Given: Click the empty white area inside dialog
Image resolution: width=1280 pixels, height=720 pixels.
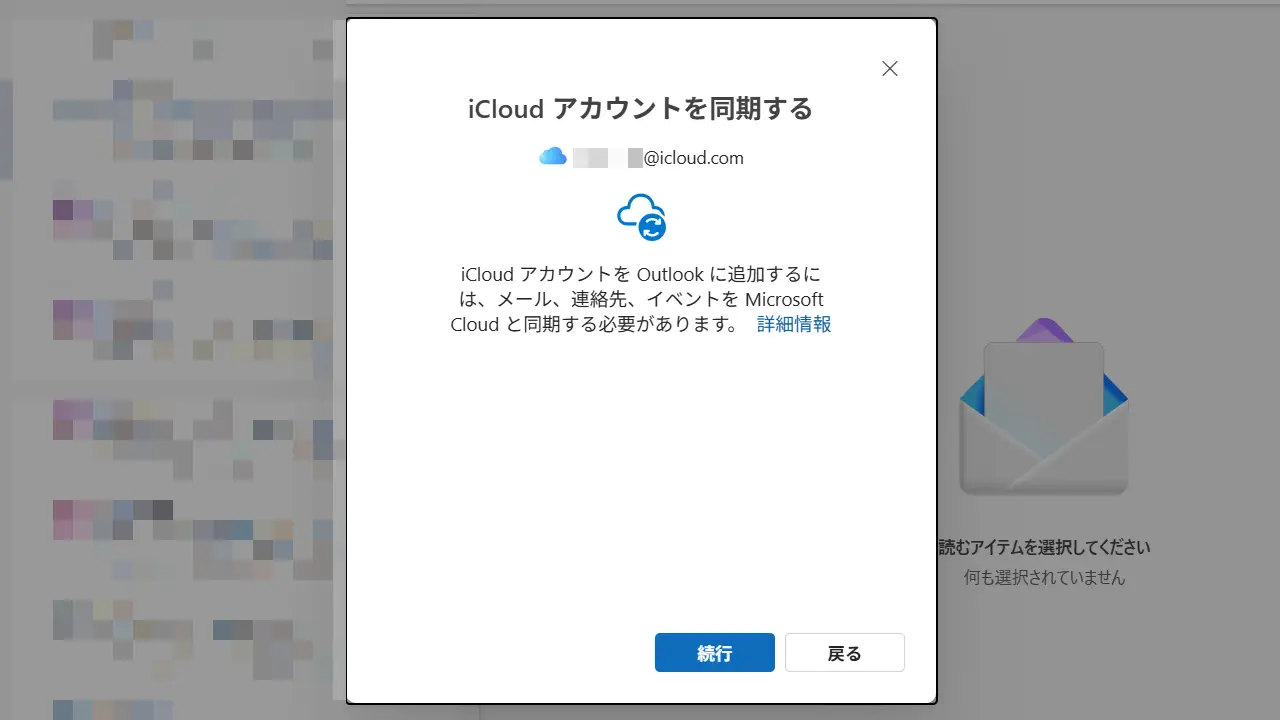Looking at the screenshot, I should pos(640,480).
